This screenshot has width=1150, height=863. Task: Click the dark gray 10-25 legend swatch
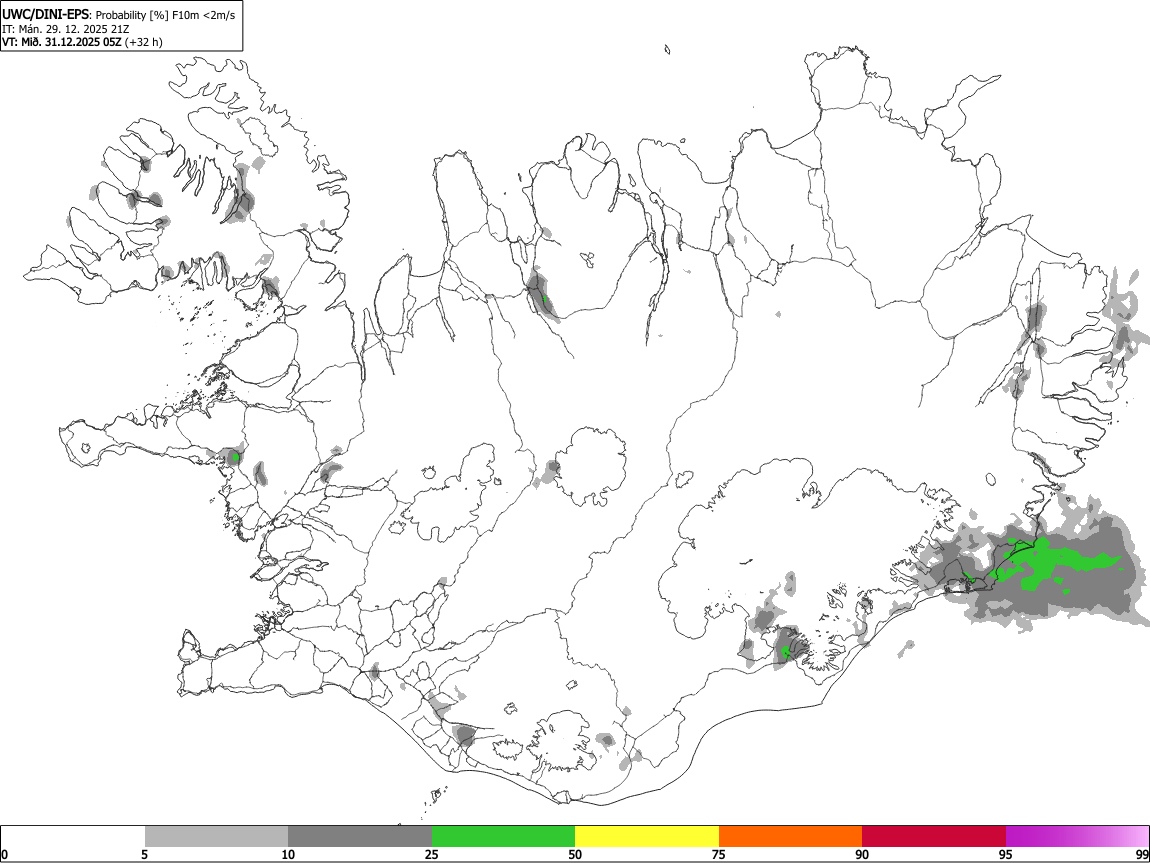tap(360, 836)
